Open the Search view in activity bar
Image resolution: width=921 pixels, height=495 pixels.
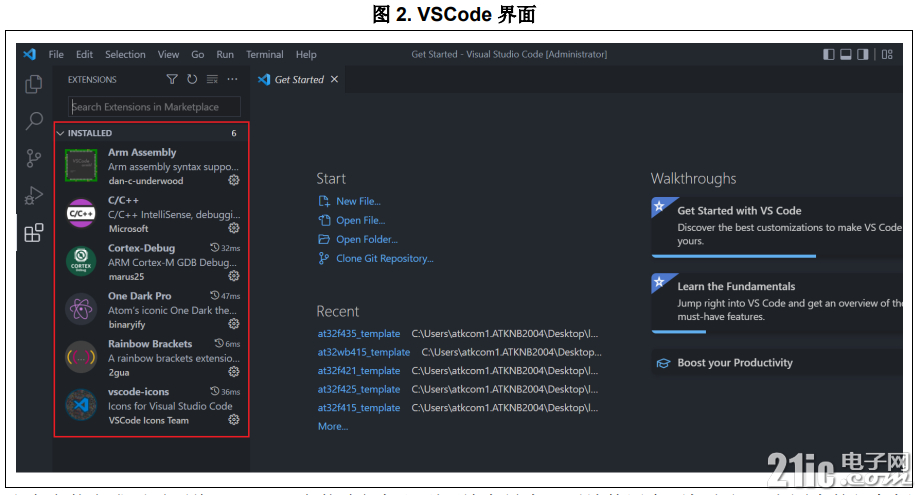pyautogui.click(x=33, y=121)
